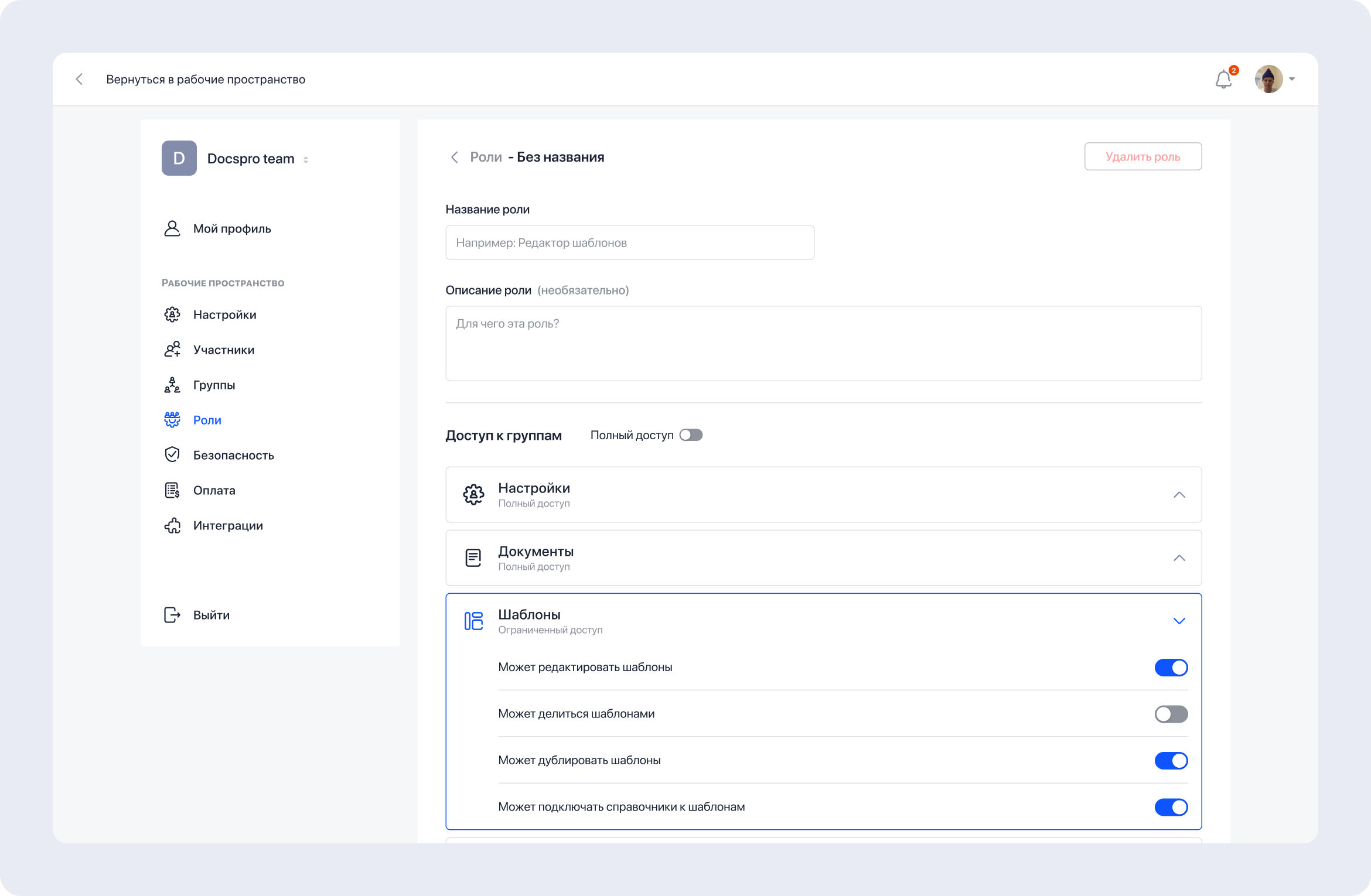Screen dimensions: 1371x896
Task: Collapse the Шаблоны section chevron
Action: (1179, 621)
